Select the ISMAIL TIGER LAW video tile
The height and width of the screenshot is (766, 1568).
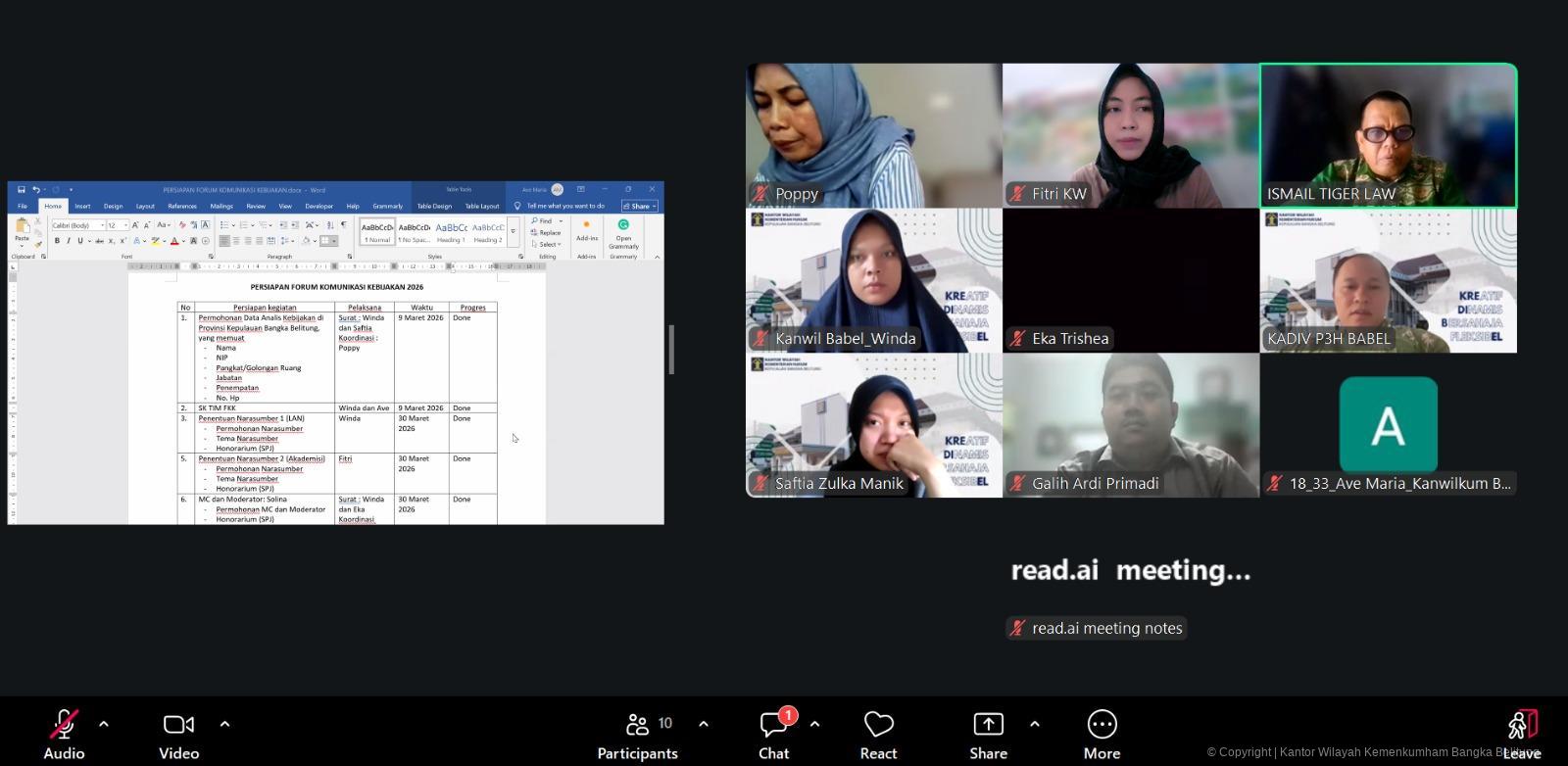click(1388, 135)
